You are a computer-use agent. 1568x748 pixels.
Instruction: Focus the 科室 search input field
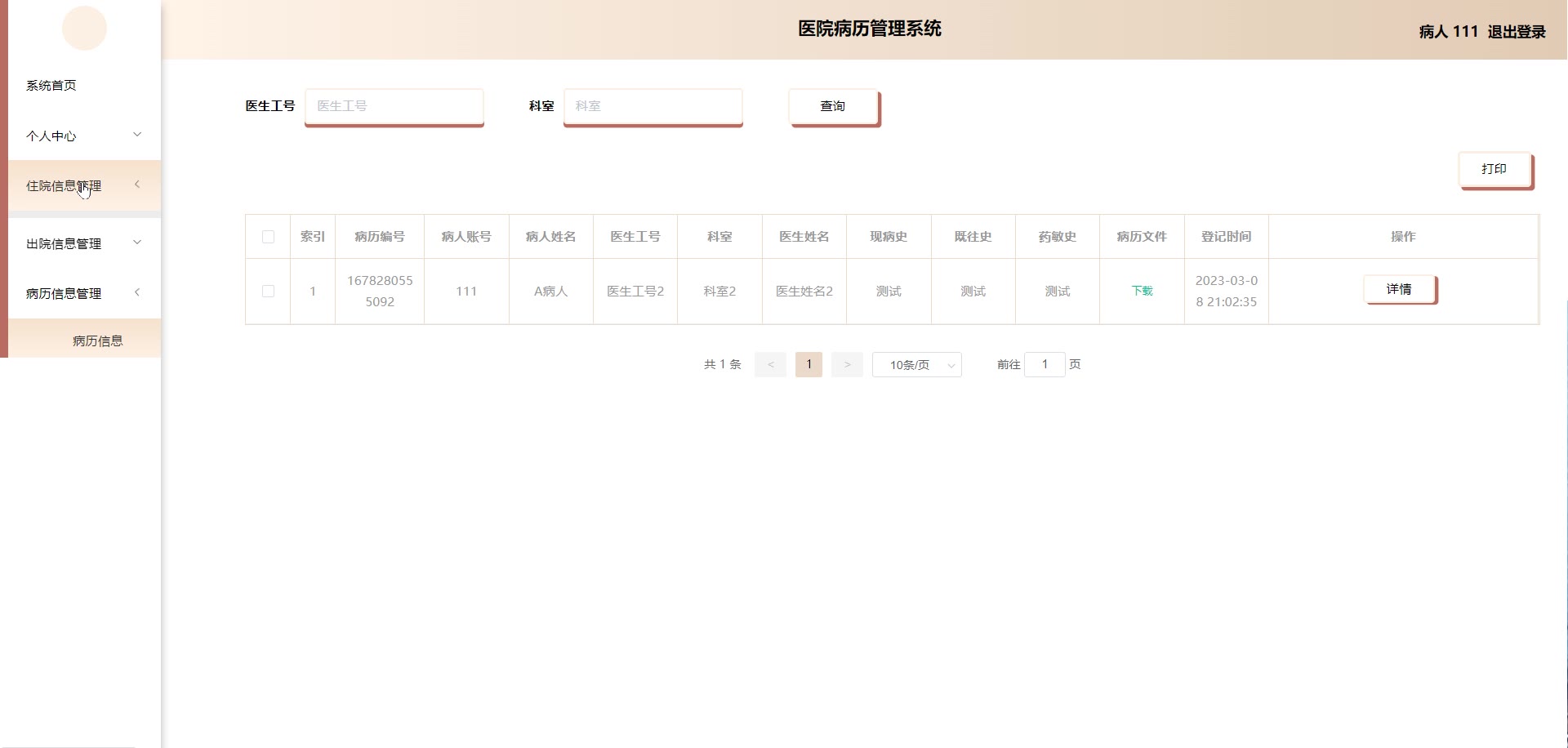click(x=653, y=106)
